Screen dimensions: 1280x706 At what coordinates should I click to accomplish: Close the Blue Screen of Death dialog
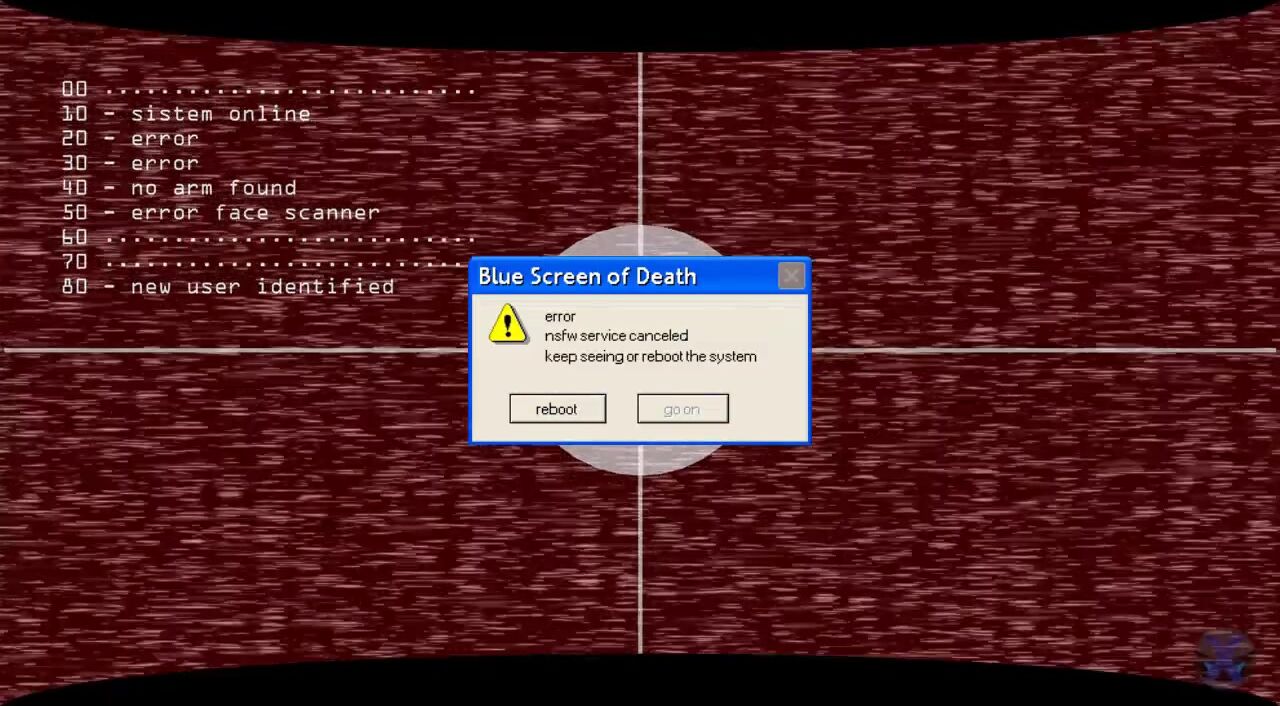tap(791, 276)
